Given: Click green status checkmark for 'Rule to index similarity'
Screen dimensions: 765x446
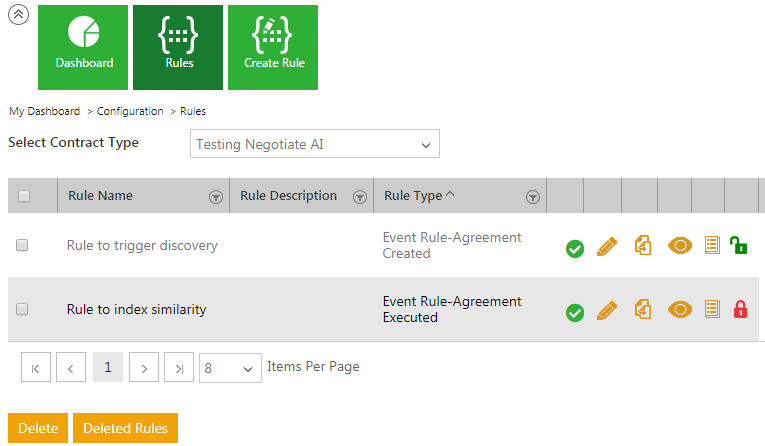Looking at the screenshot, I should pyautogui.click(x=575, y=312).
